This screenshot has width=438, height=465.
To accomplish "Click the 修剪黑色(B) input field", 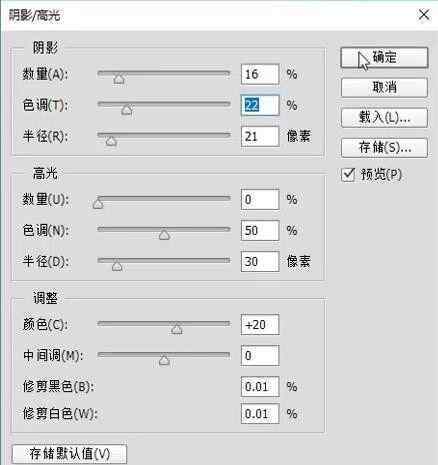I will (x=260, y=387).
